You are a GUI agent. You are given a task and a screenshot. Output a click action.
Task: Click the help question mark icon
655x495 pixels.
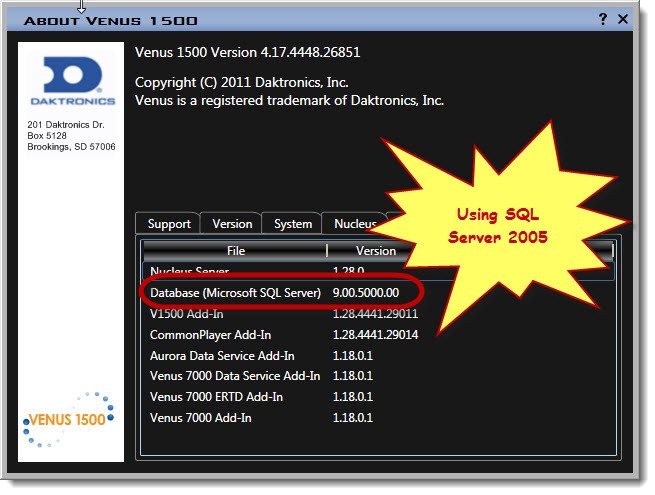(x=603, y=19)
